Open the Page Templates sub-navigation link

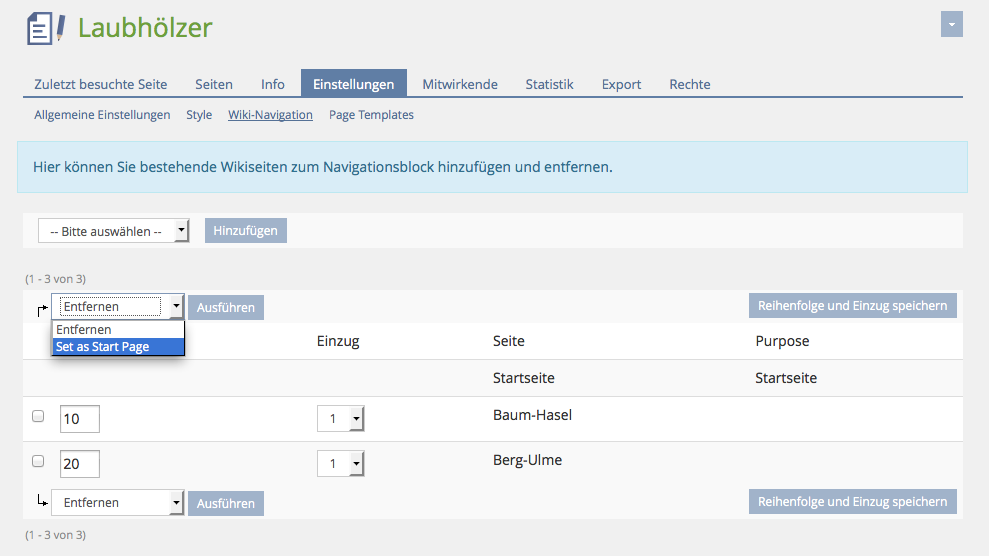[371, 115]
